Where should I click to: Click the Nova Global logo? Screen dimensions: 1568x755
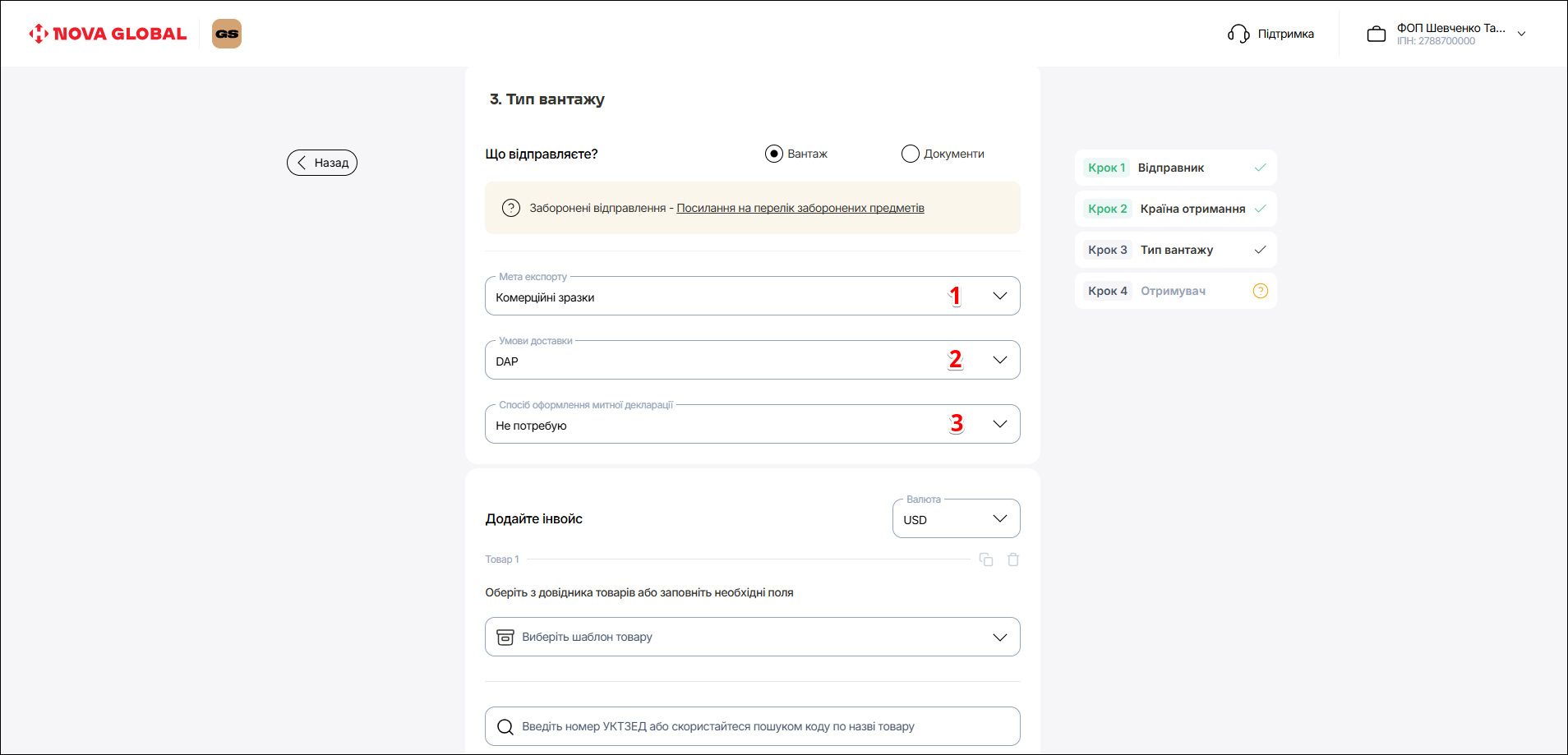(108, 34)
